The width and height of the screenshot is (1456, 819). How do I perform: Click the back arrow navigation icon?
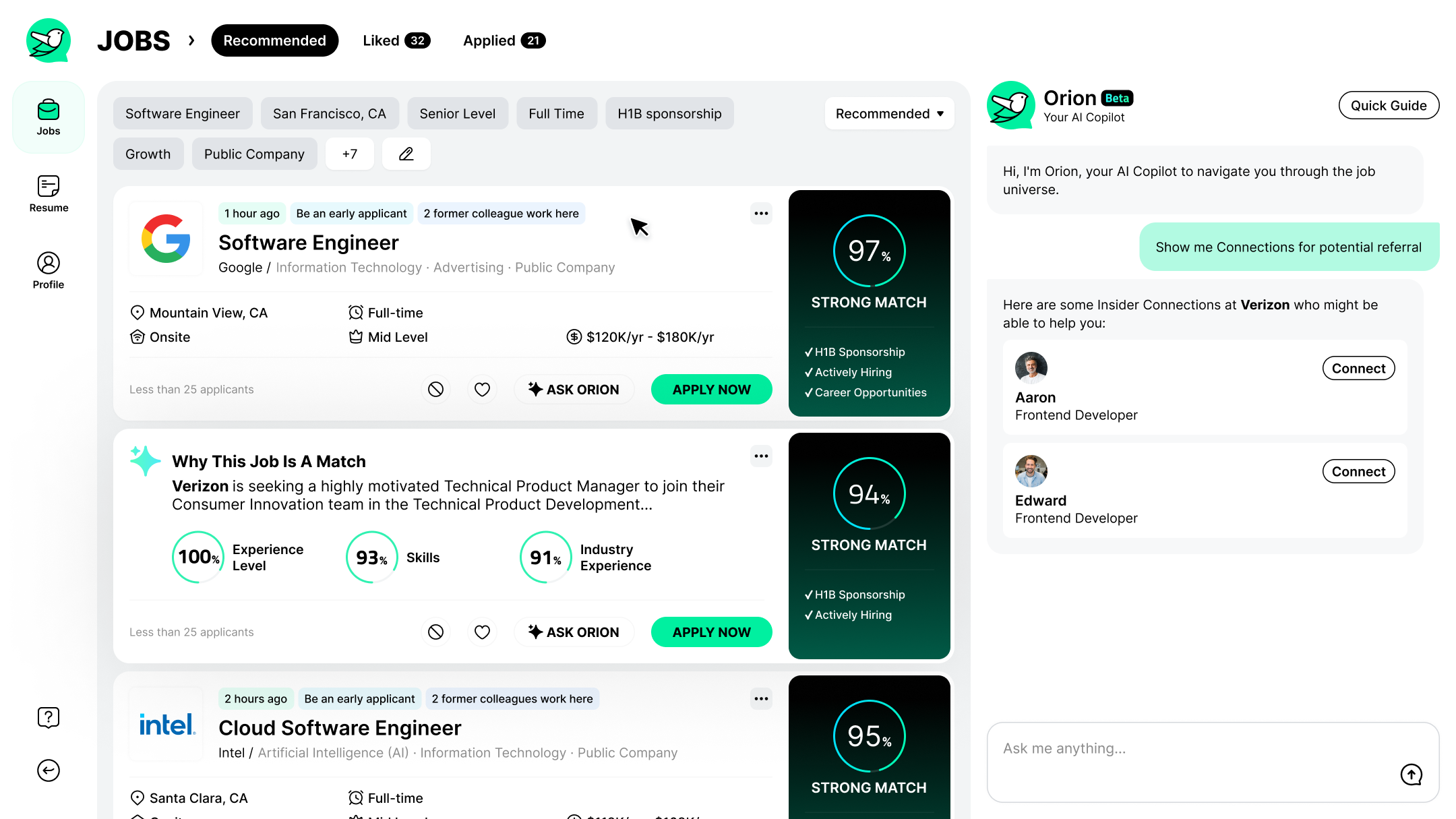coord(48,771)
